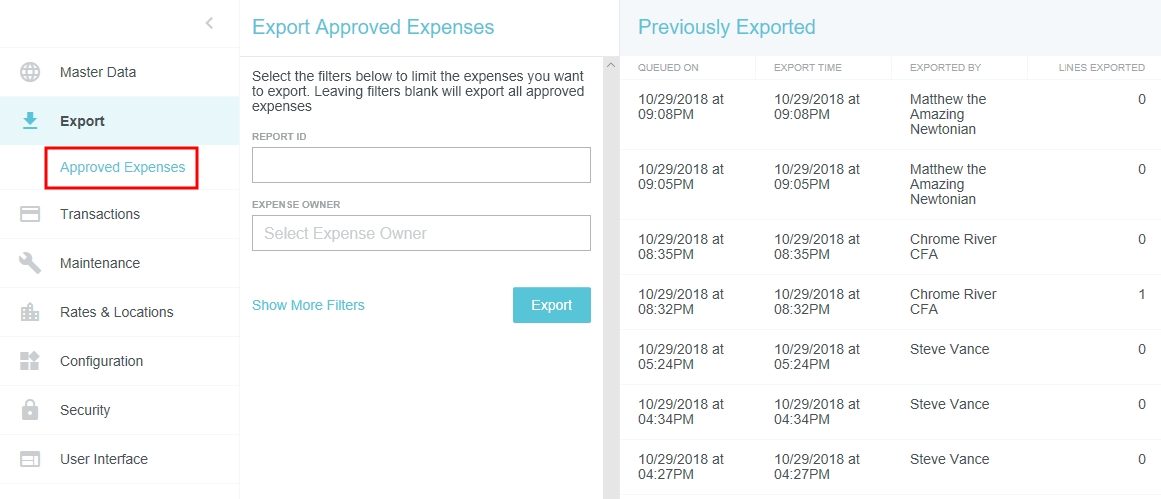Image resolution: width=1161 pixels, height=499 pixels.
Task: Select the 08:32PM Chrome River CFA export row
Action: pos(890,302)
